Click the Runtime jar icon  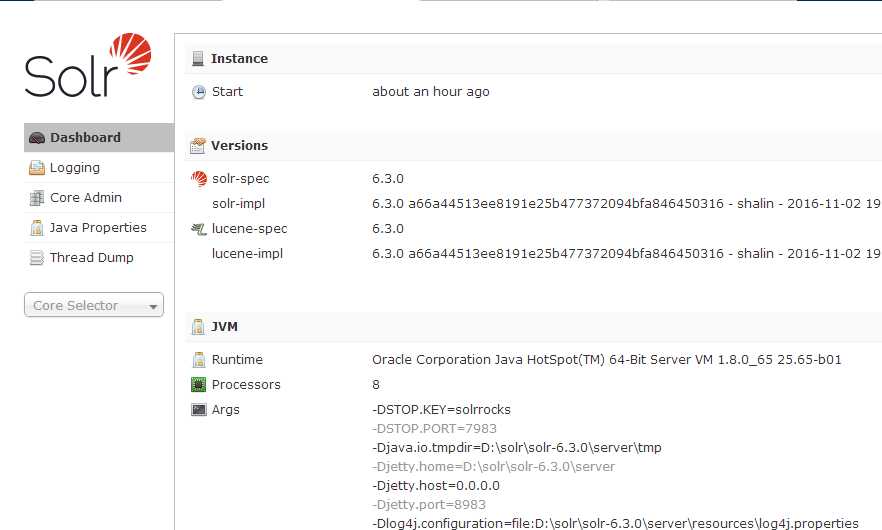click(x=199, y=360)
